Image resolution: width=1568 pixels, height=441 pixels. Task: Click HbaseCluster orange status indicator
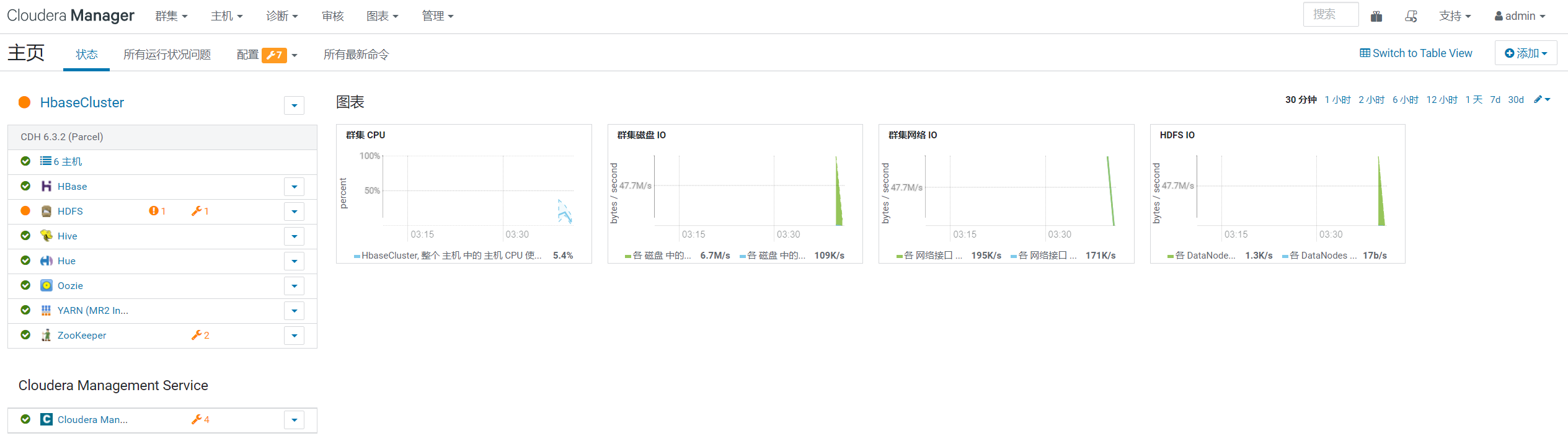click(x=25, y=102)
